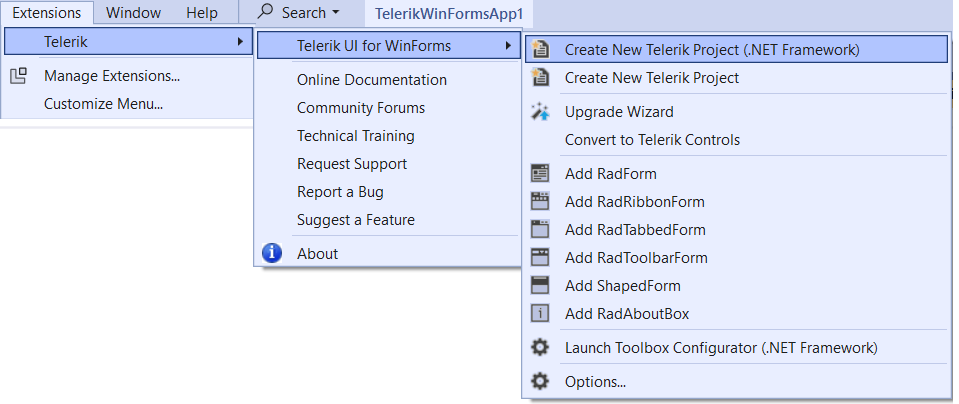Click the blue About info icon
The width and height of the screenshot is (959, 404).
pos(272,253)
